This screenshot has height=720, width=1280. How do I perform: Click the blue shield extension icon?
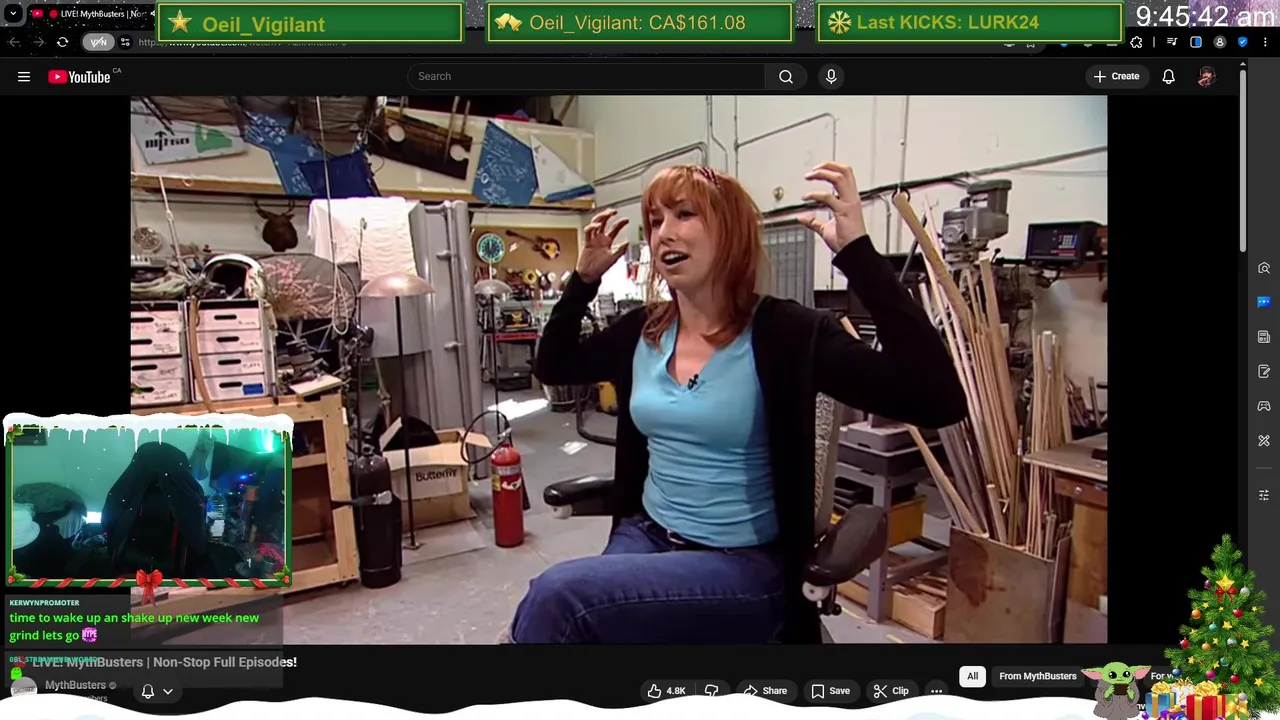[1243, 42]
